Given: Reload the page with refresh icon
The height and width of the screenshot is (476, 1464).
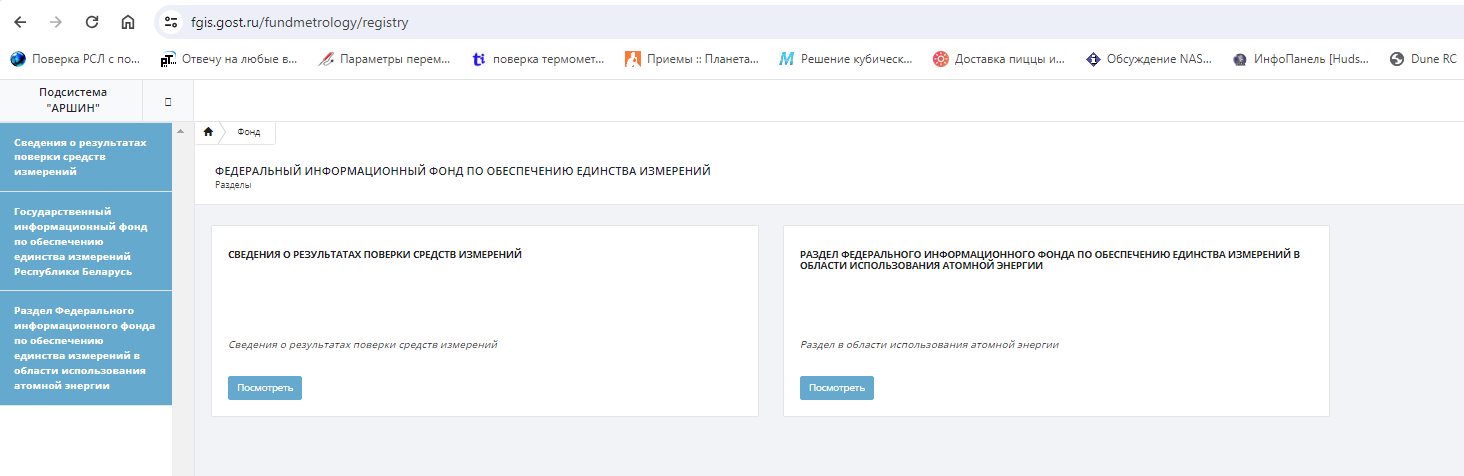Looking at the screenshot, I should point(91,21).
